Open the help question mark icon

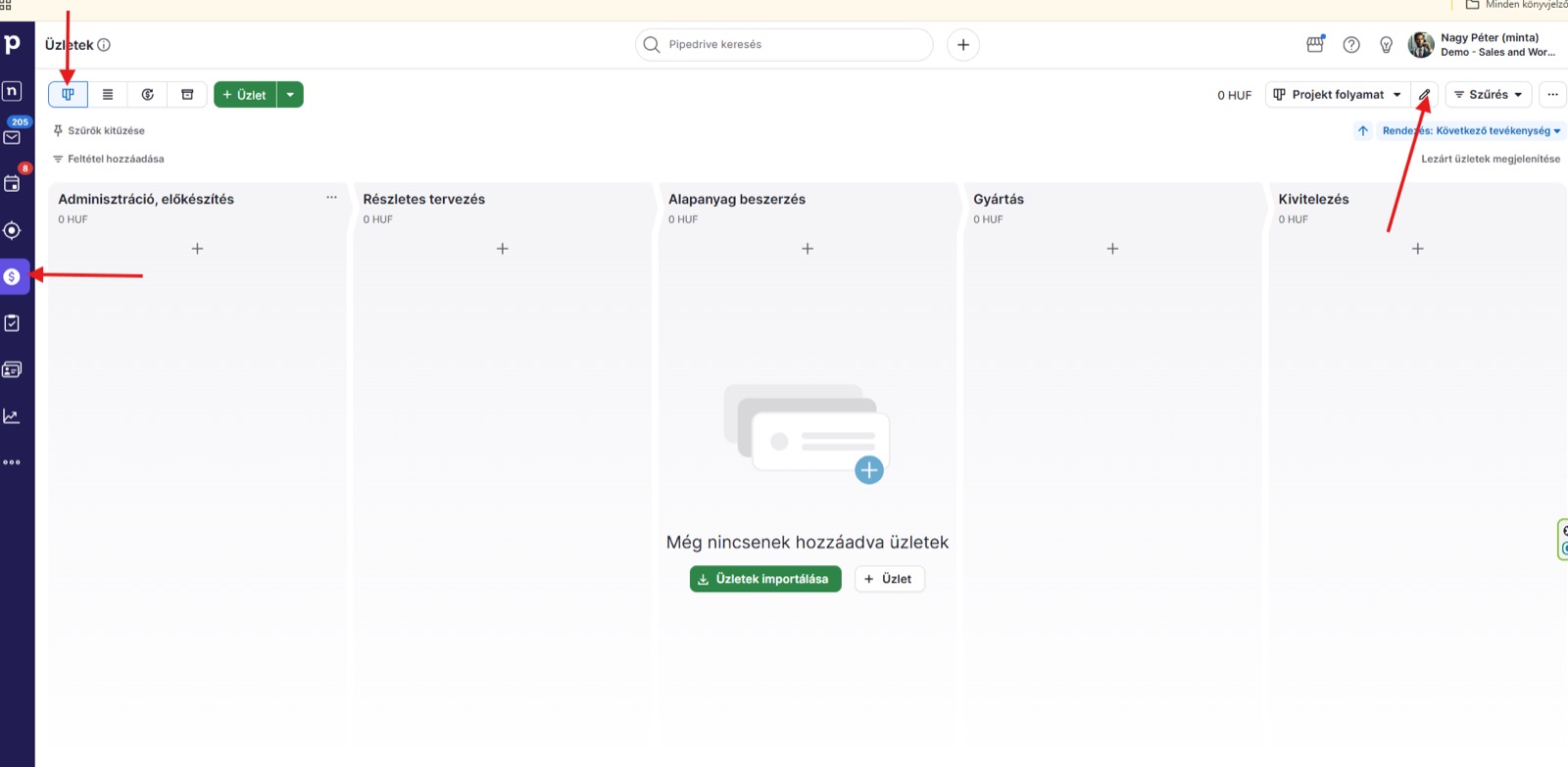1351,44
